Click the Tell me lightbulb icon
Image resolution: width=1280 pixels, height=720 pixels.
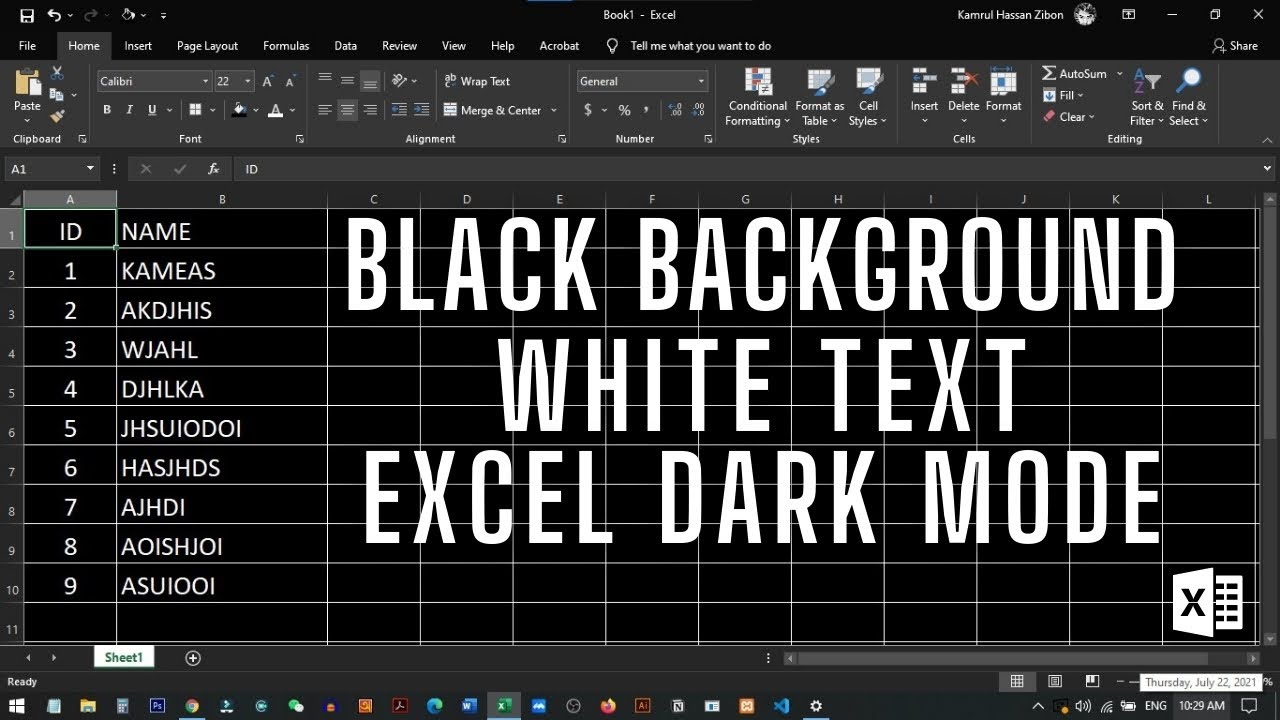point(613,46)
